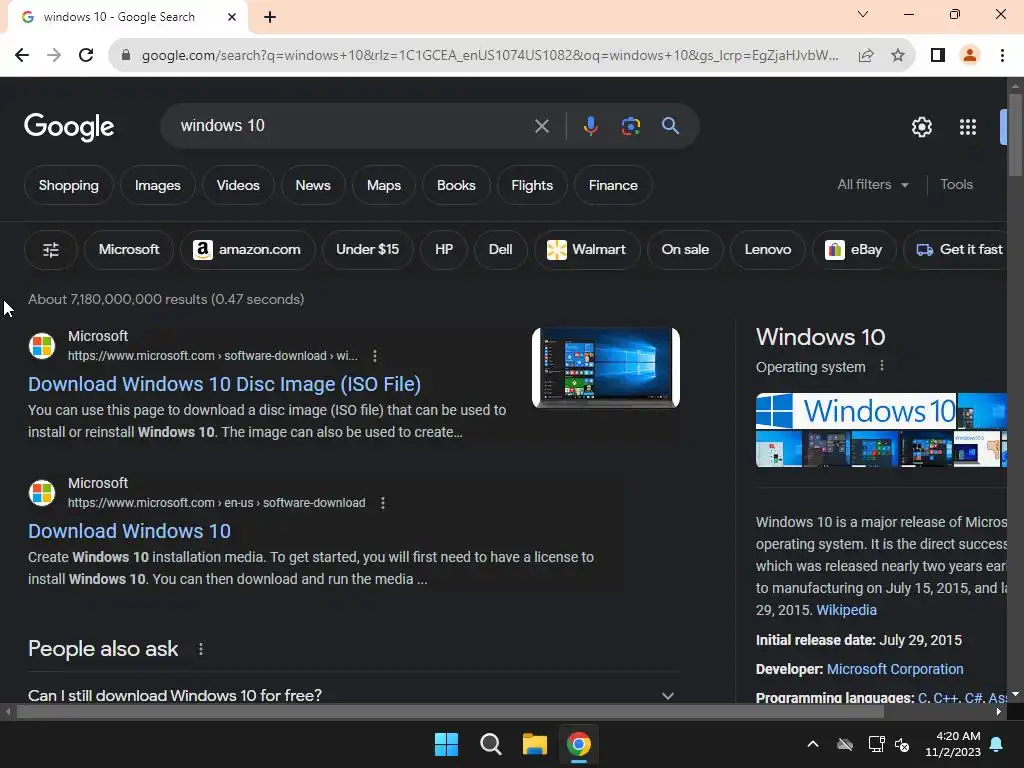Open the Google apps grid

point(968,127)
